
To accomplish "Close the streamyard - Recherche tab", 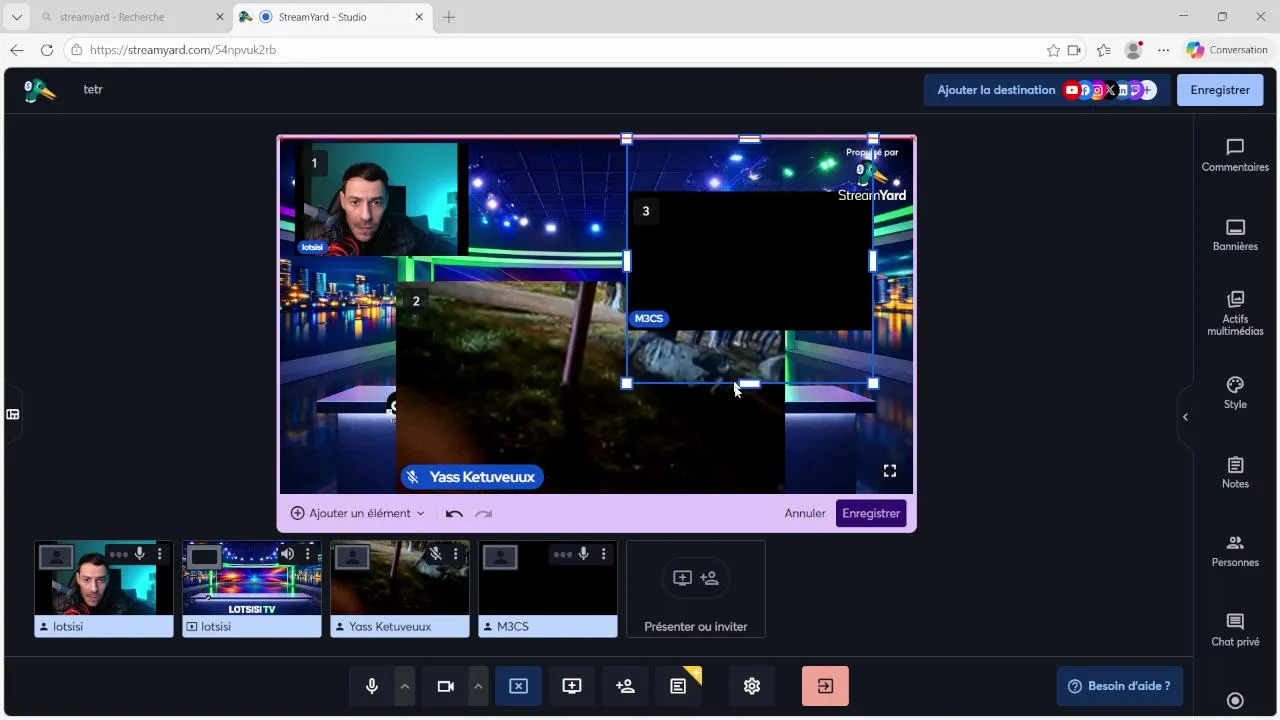I will (x=220, y=17).
